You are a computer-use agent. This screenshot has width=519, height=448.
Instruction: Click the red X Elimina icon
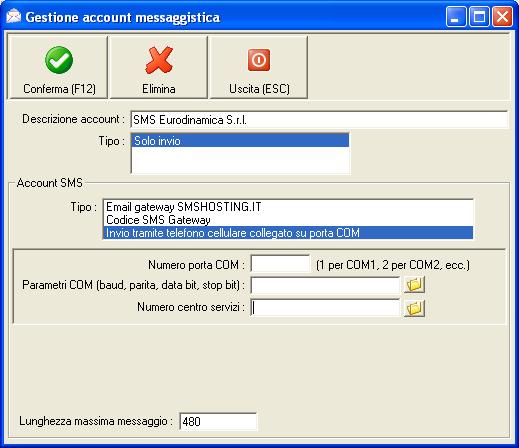click(159, 60)
